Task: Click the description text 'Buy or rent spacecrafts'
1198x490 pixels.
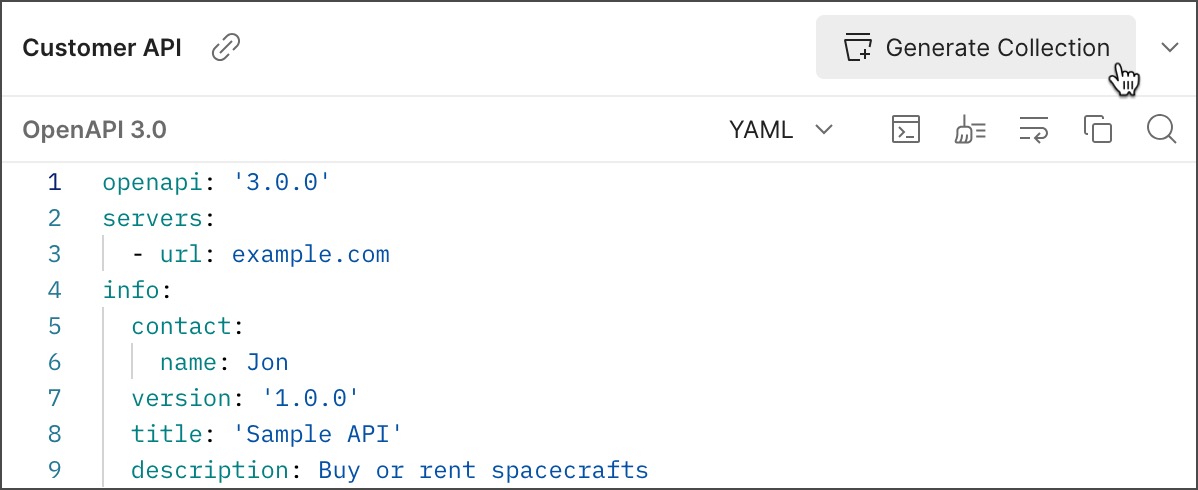Action: point(483,470)
